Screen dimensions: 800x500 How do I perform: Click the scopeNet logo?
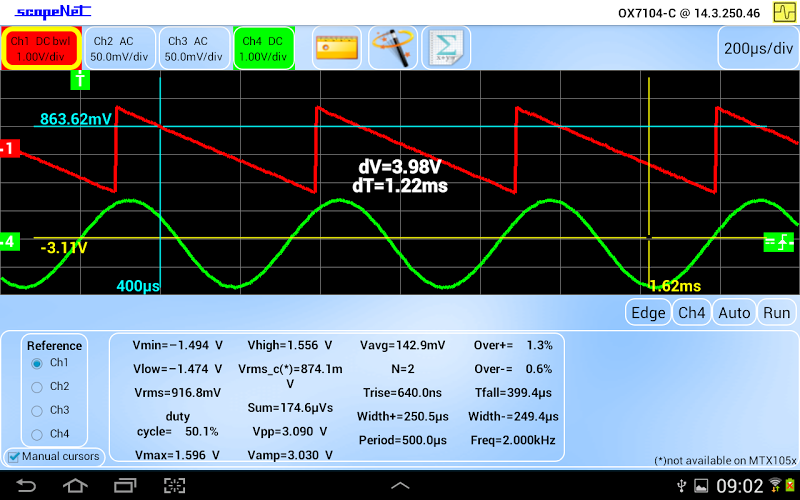point(53,12)
